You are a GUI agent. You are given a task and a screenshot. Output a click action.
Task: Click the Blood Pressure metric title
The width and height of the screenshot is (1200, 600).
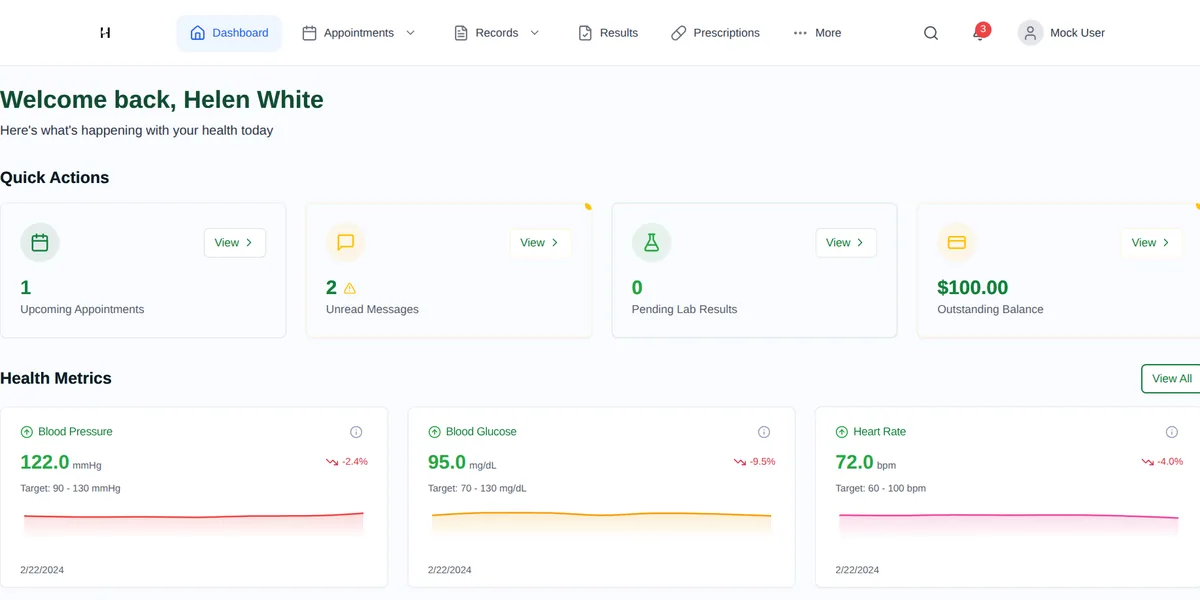pos(75,432)
